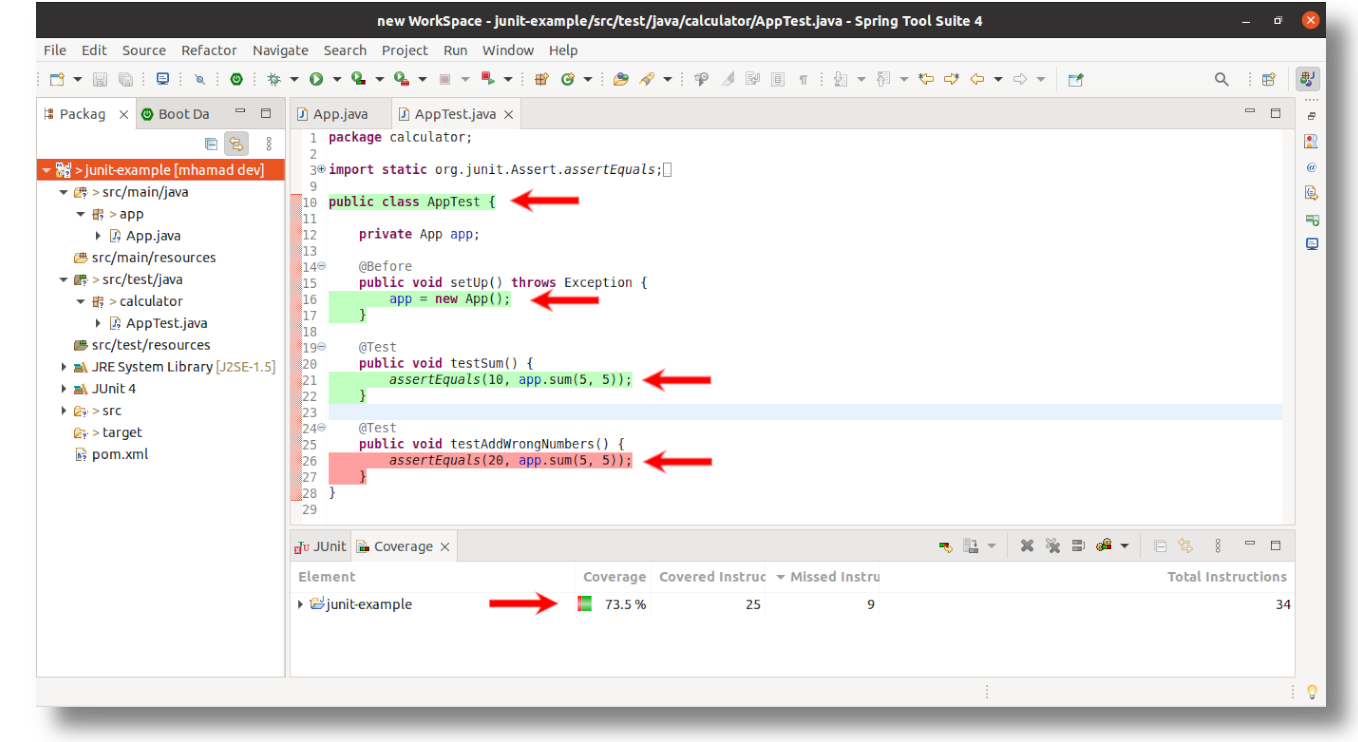Click the Relaunch red square-play icon

pyautogui.click(x=487, y=79)
